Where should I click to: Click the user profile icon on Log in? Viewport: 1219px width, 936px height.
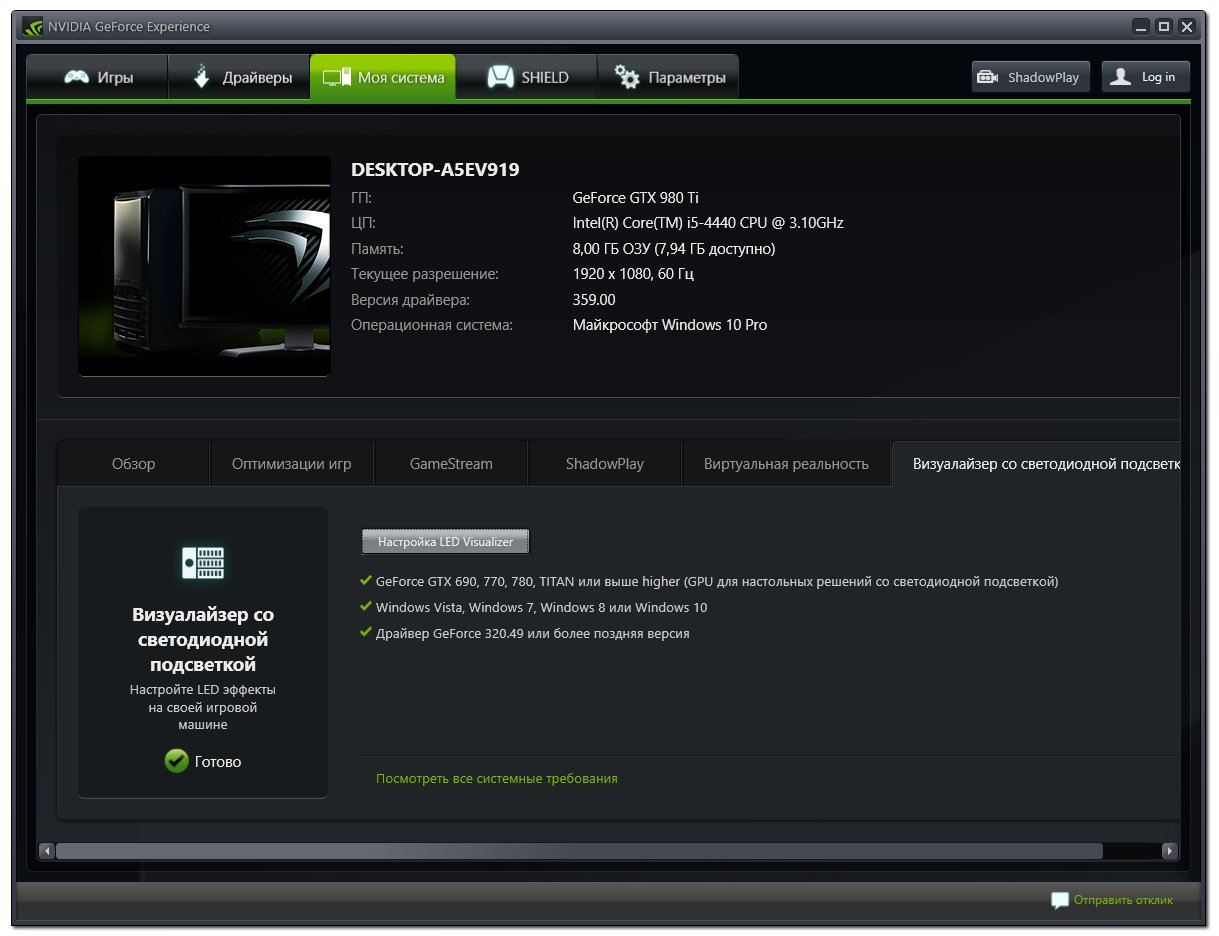coord(1121,77)
